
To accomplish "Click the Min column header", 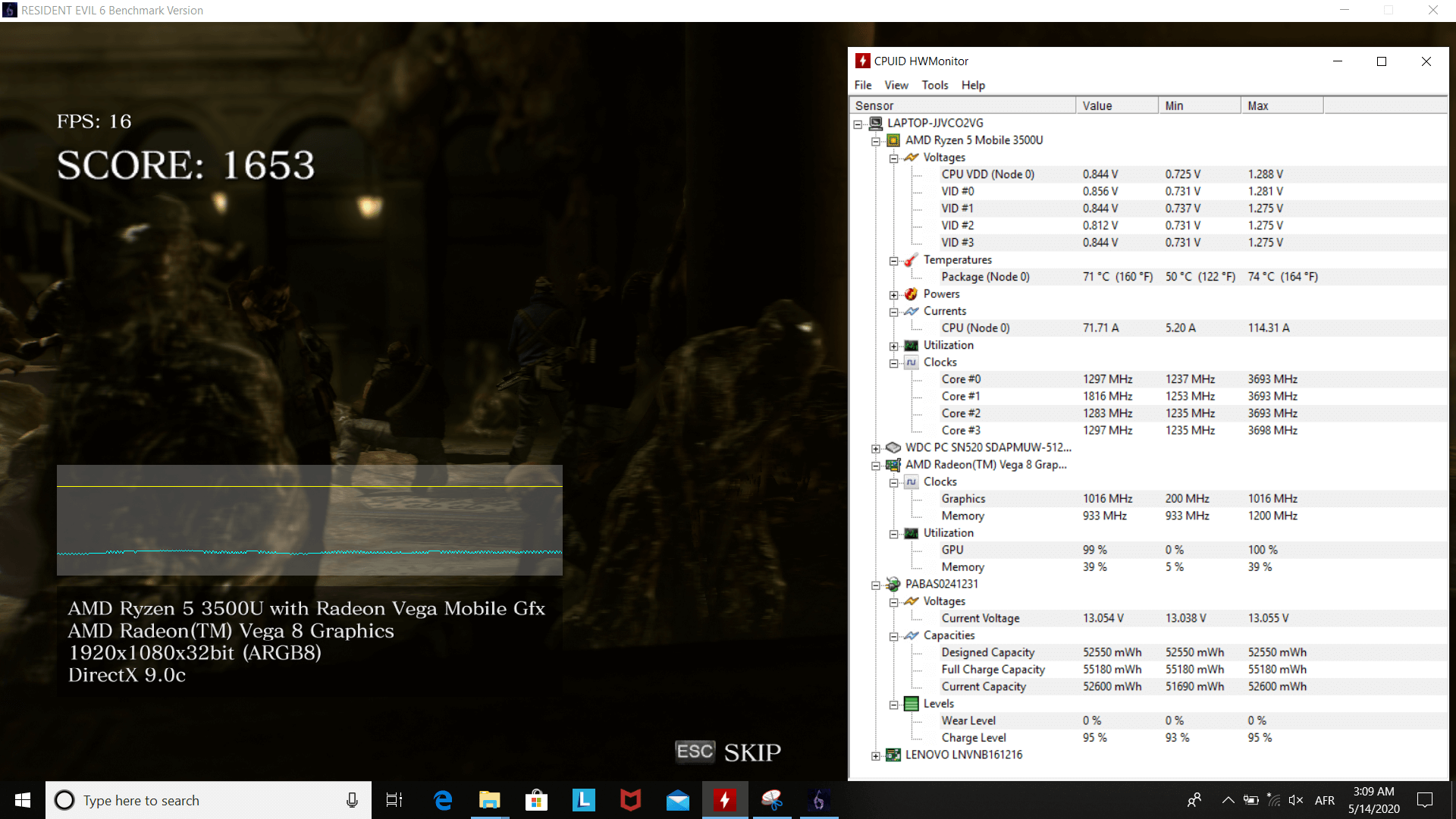I will [1200, 105].
